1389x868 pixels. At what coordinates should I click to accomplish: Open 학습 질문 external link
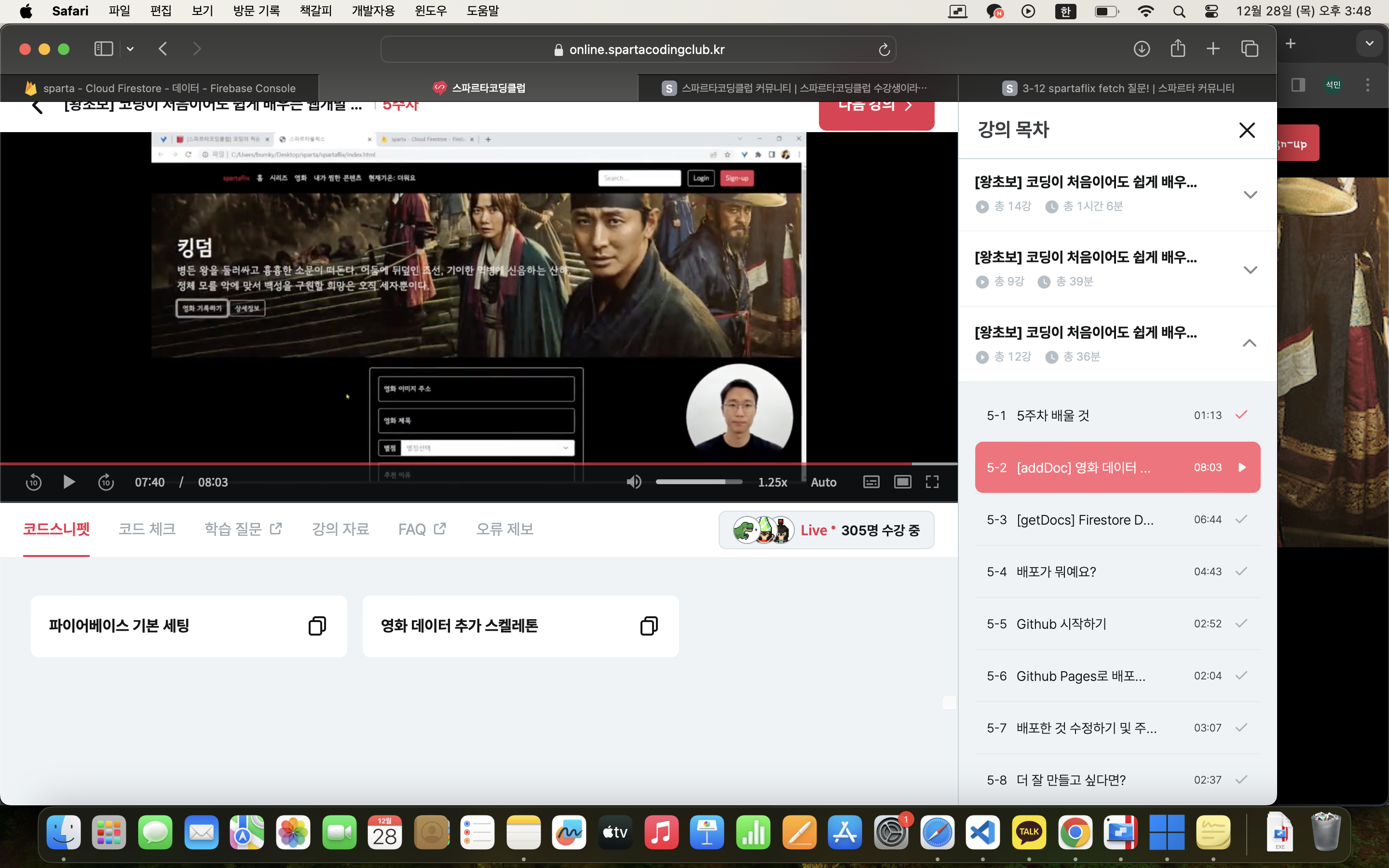pyautogui.click(x=244, y=529)
